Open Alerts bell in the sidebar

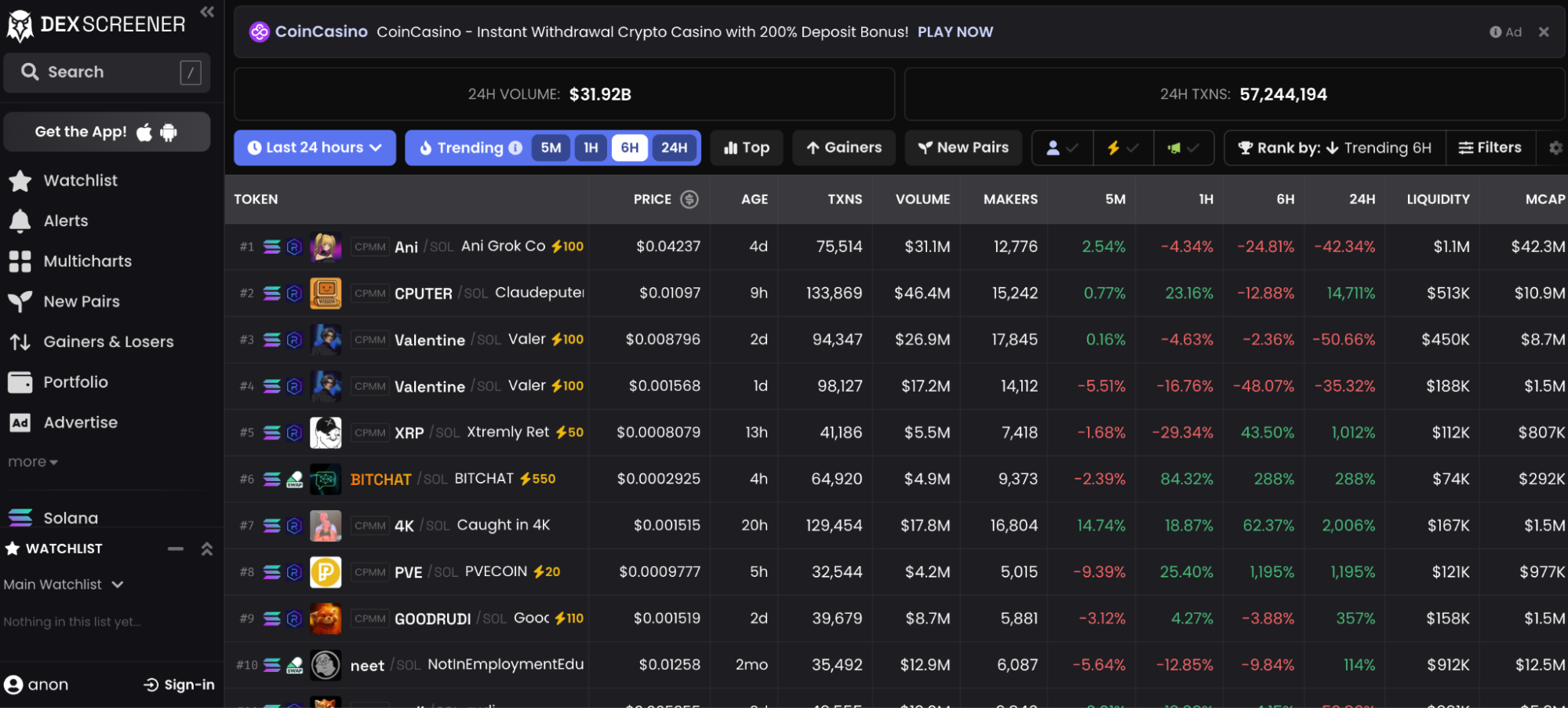click(x=20, y=221)
